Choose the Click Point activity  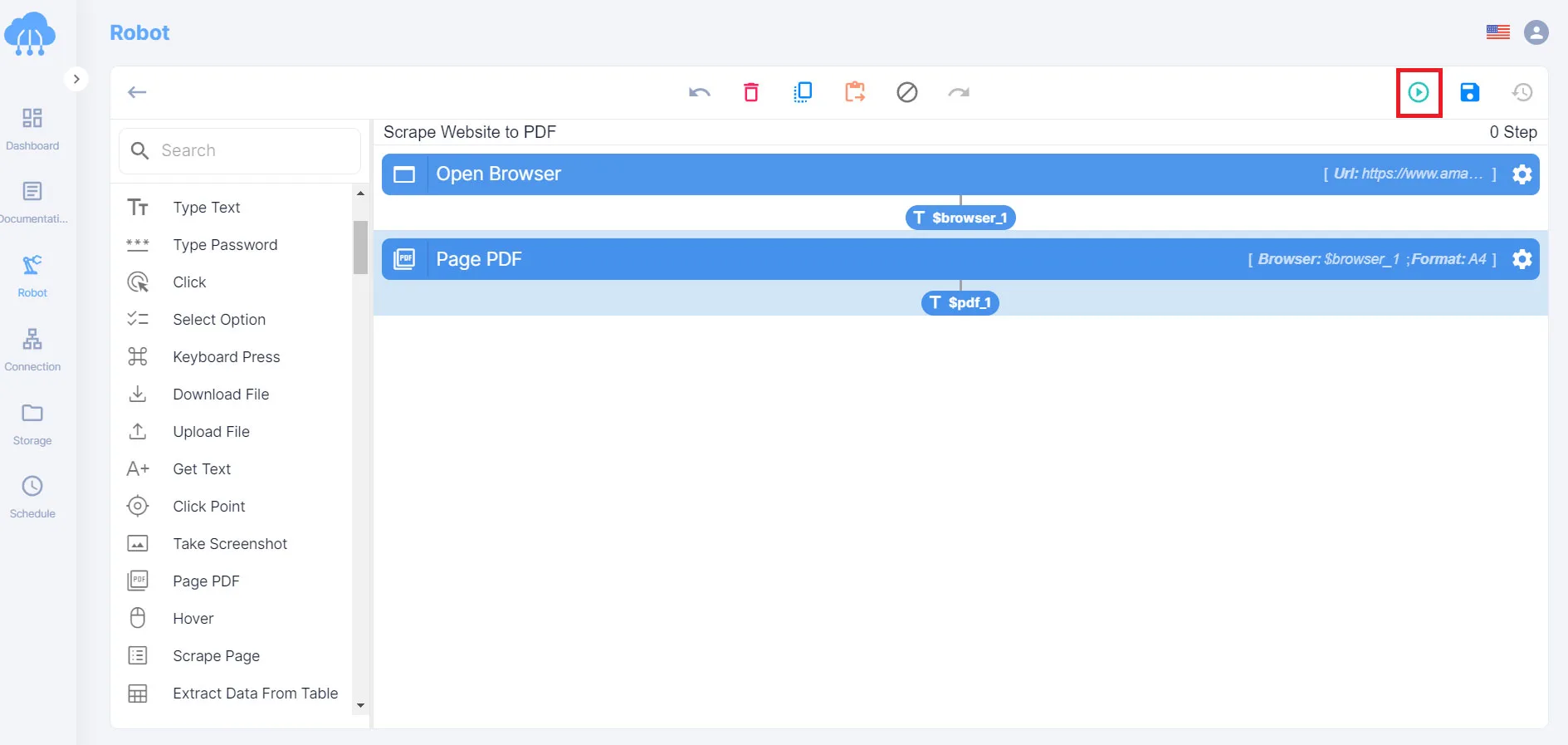[x=232, y=507]
